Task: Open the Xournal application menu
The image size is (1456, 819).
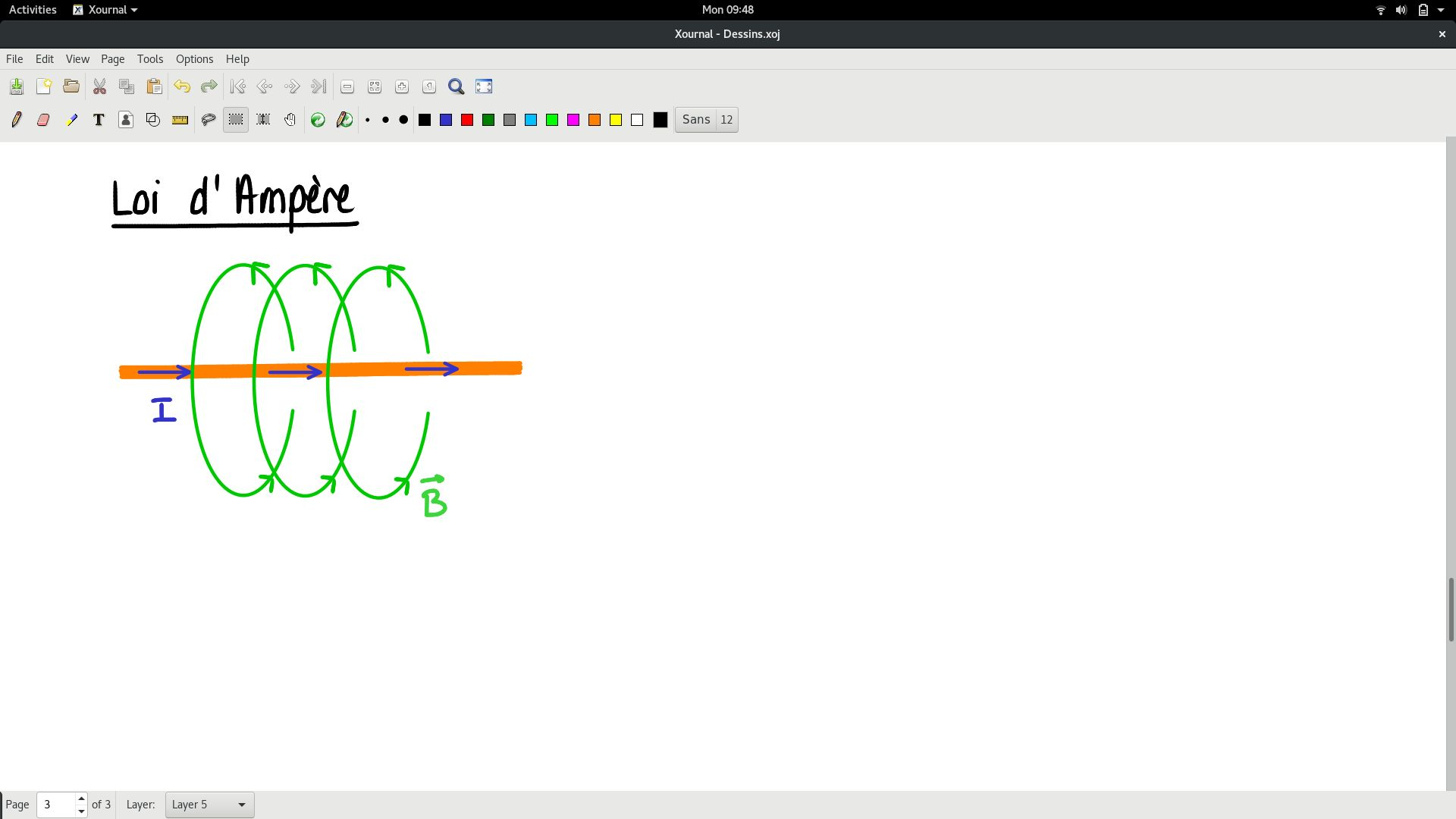Action: [105, 10]
